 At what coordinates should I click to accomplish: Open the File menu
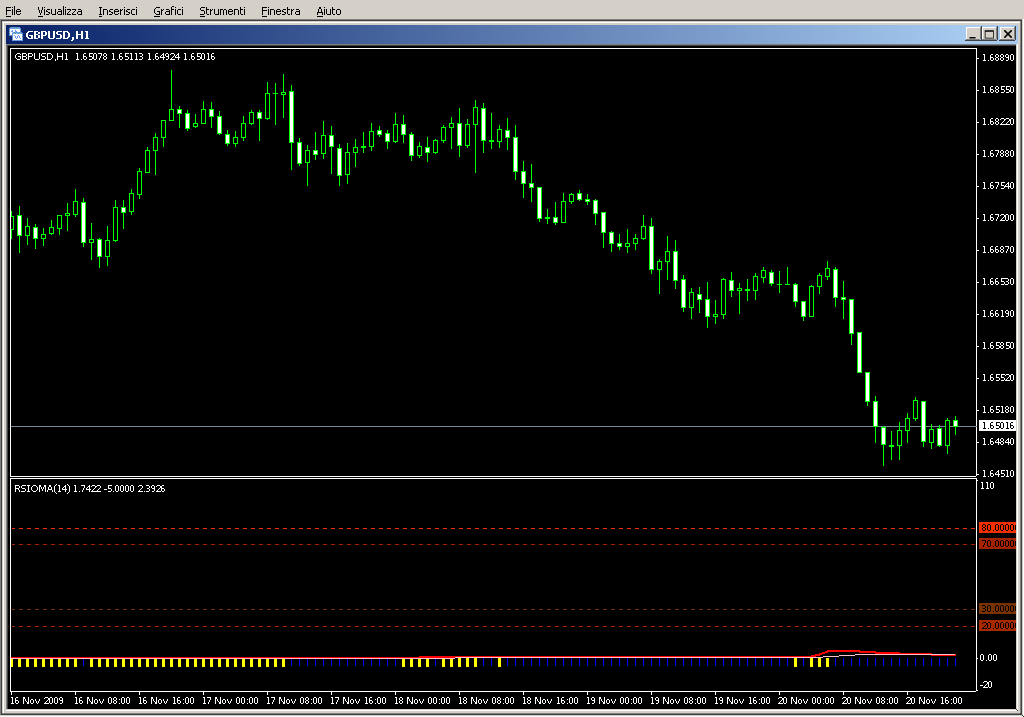[x=13, y=11]
